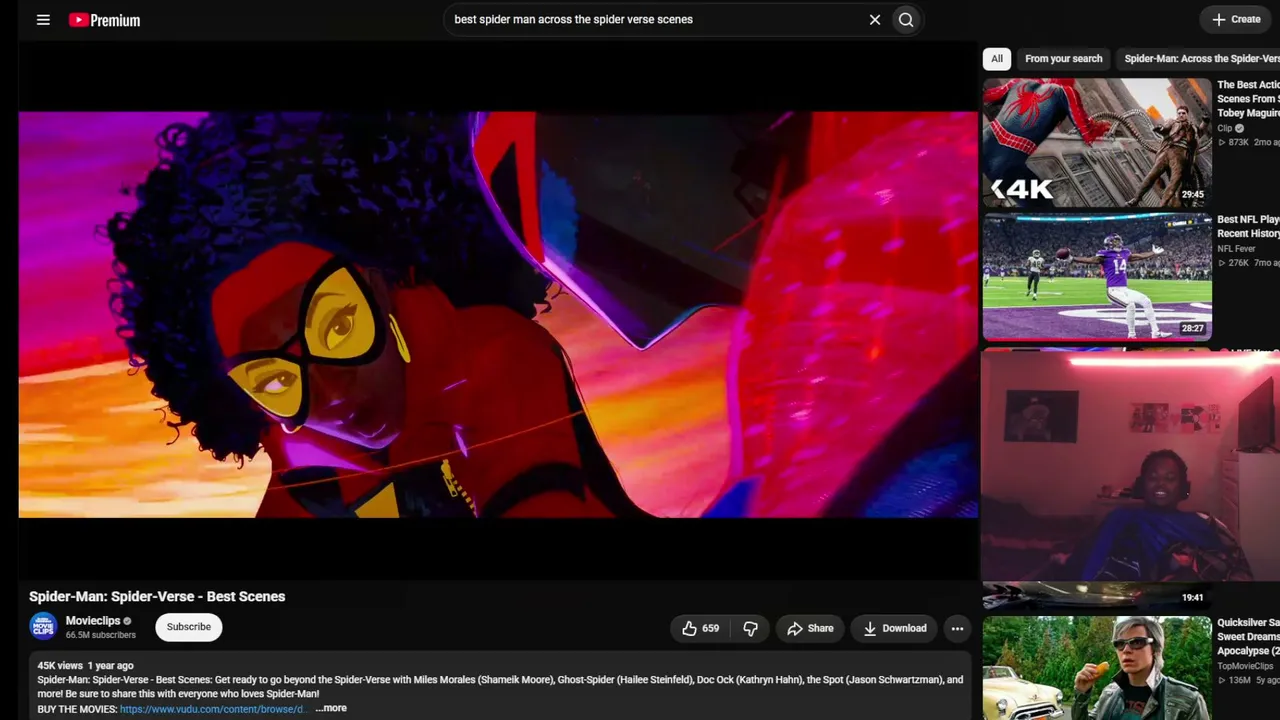The image size is (1280, 720).
Task: Open the Quicksilver Sweet Dreams video title
Action: 1248,636
